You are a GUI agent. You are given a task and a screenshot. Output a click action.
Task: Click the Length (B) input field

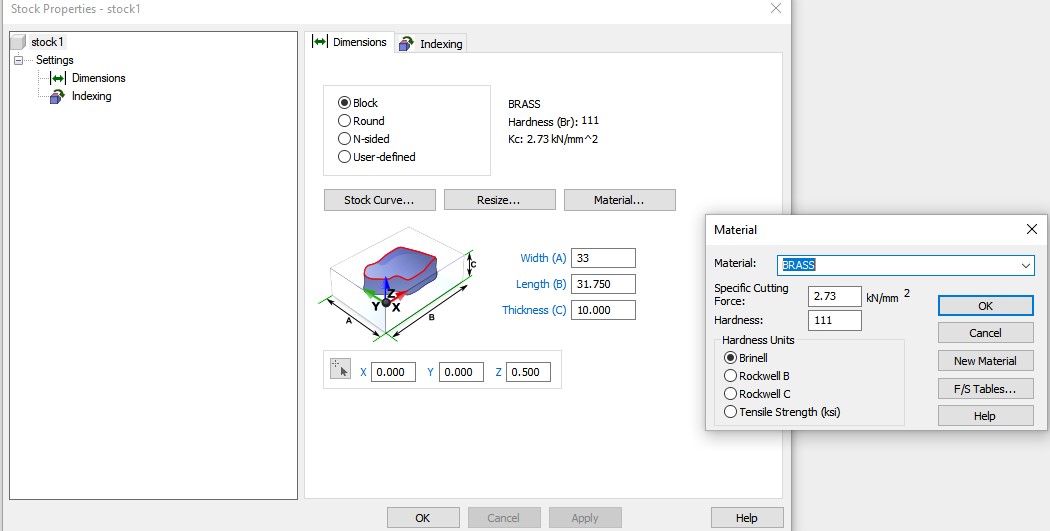[603, 284]
